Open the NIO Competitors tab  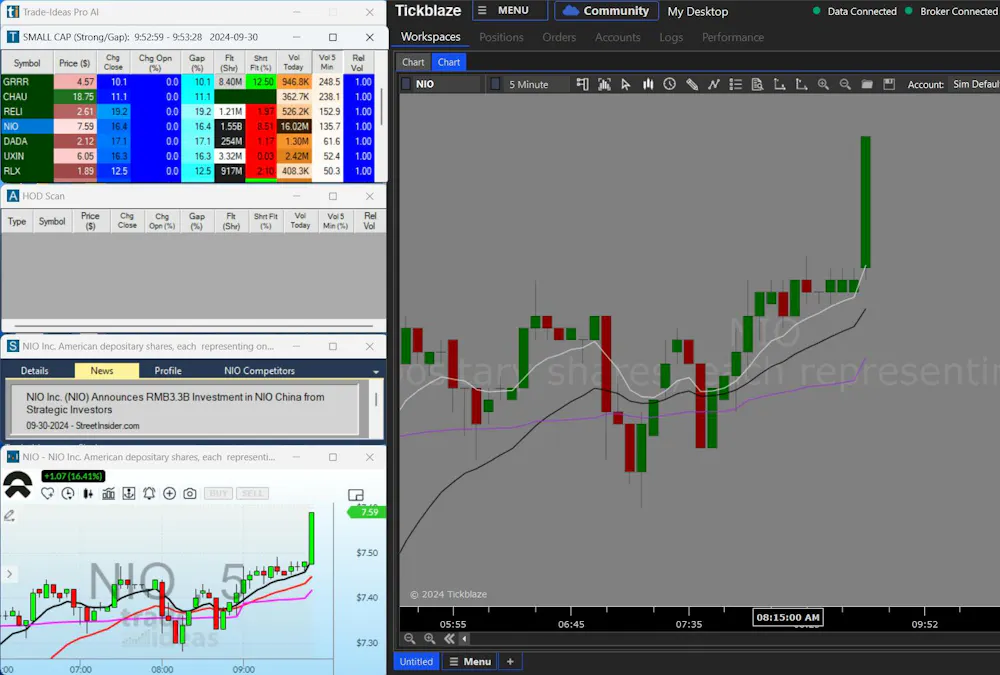(259, 371)
